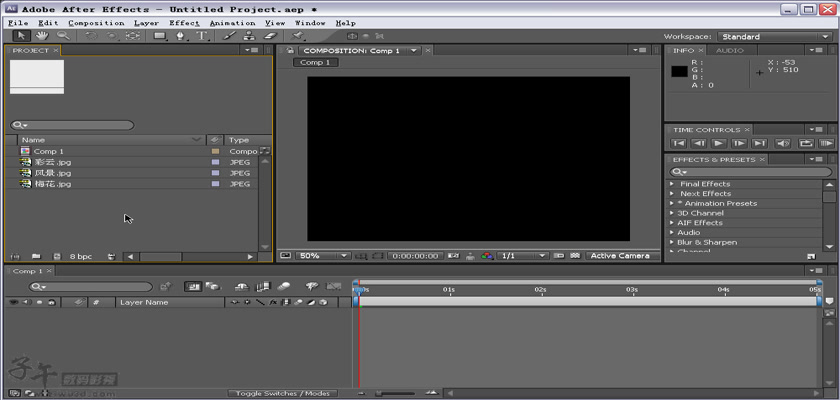Click the Next Frame button in Time Controls

point(739,144)
